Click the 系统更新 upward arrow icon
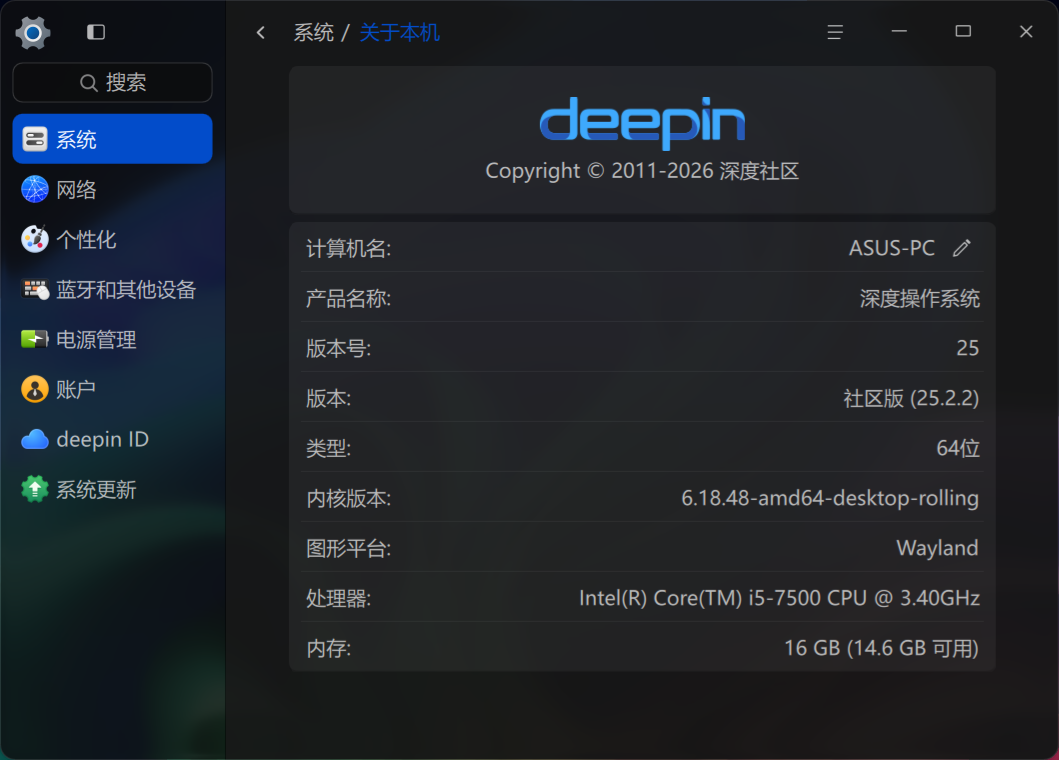Viewport: 1059px width, 760px height. (34, 489)
